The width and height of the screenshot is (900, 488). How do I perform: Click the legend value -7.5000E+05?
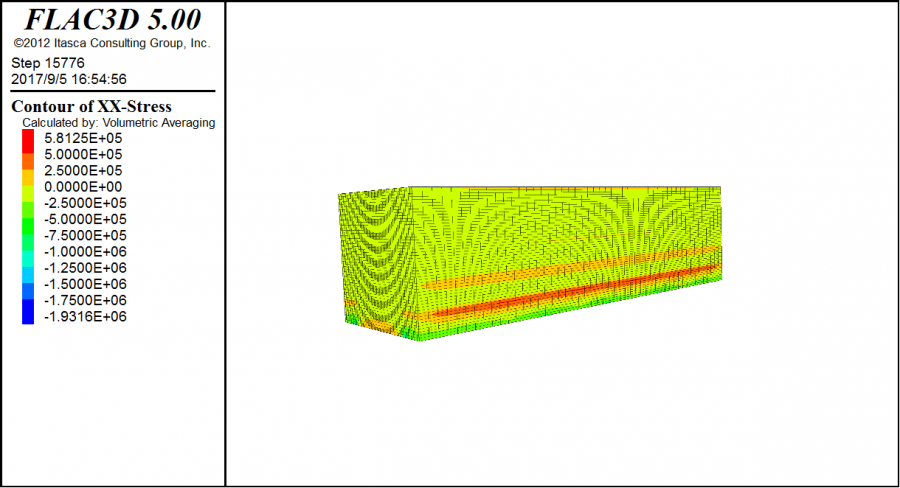pos(85,235)
